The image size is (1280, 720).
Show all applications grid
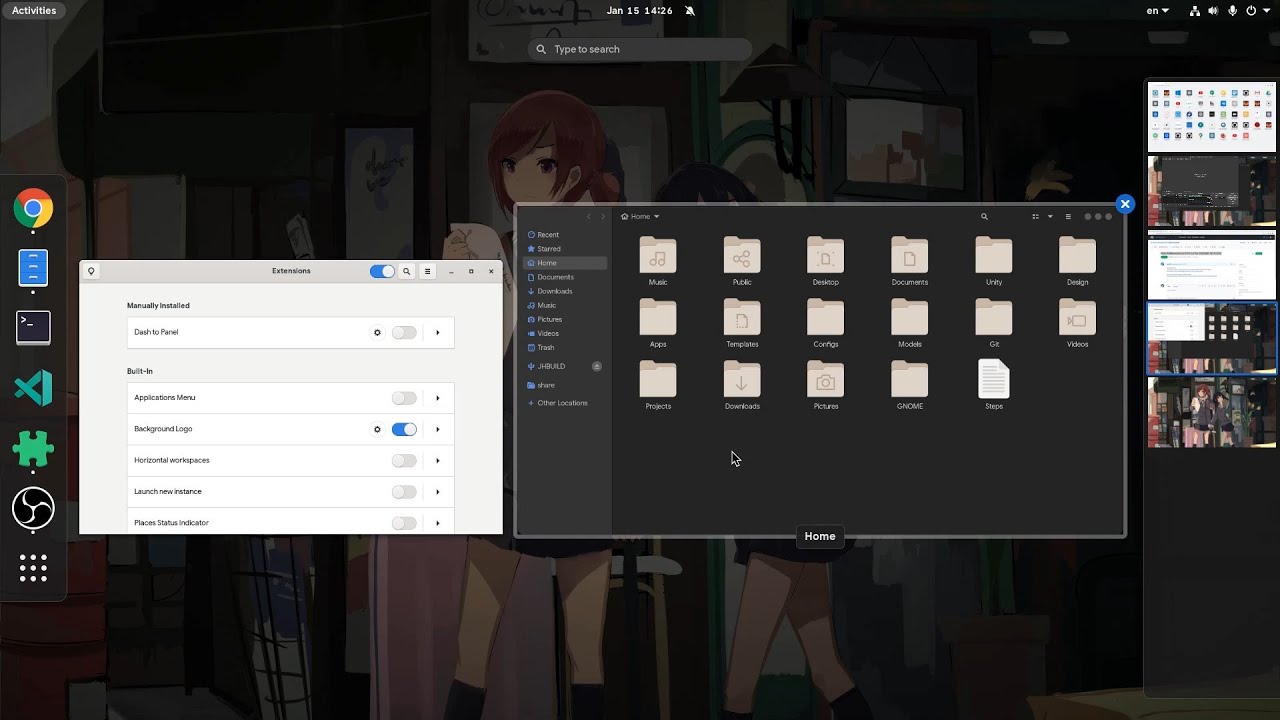33,568
